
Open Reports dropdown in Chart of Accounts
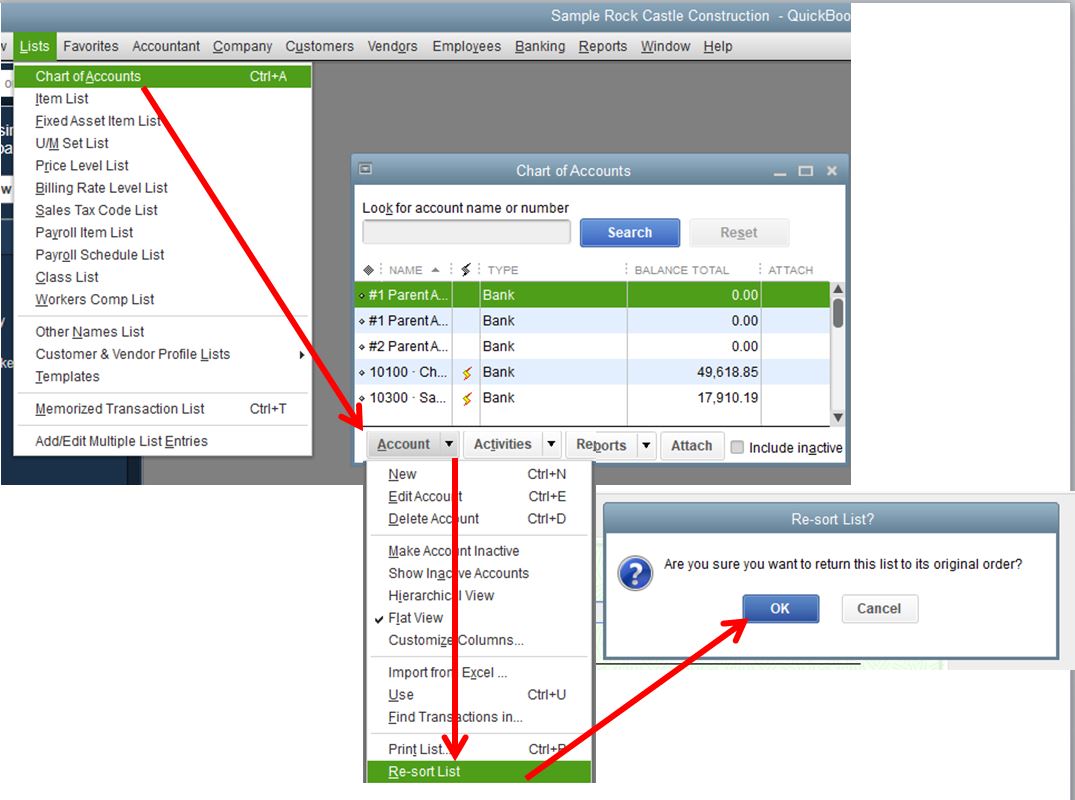tap(612, 445)
